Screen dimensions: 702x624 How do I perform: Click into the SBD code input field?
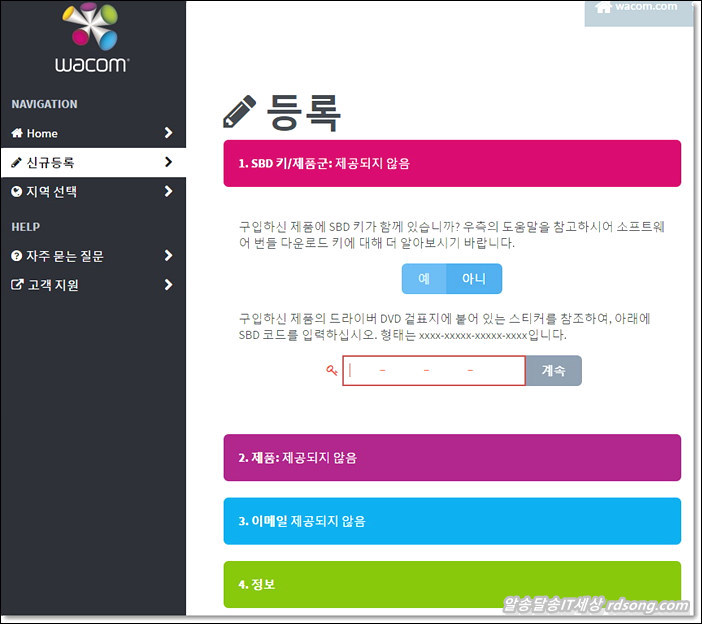(434, 371)
